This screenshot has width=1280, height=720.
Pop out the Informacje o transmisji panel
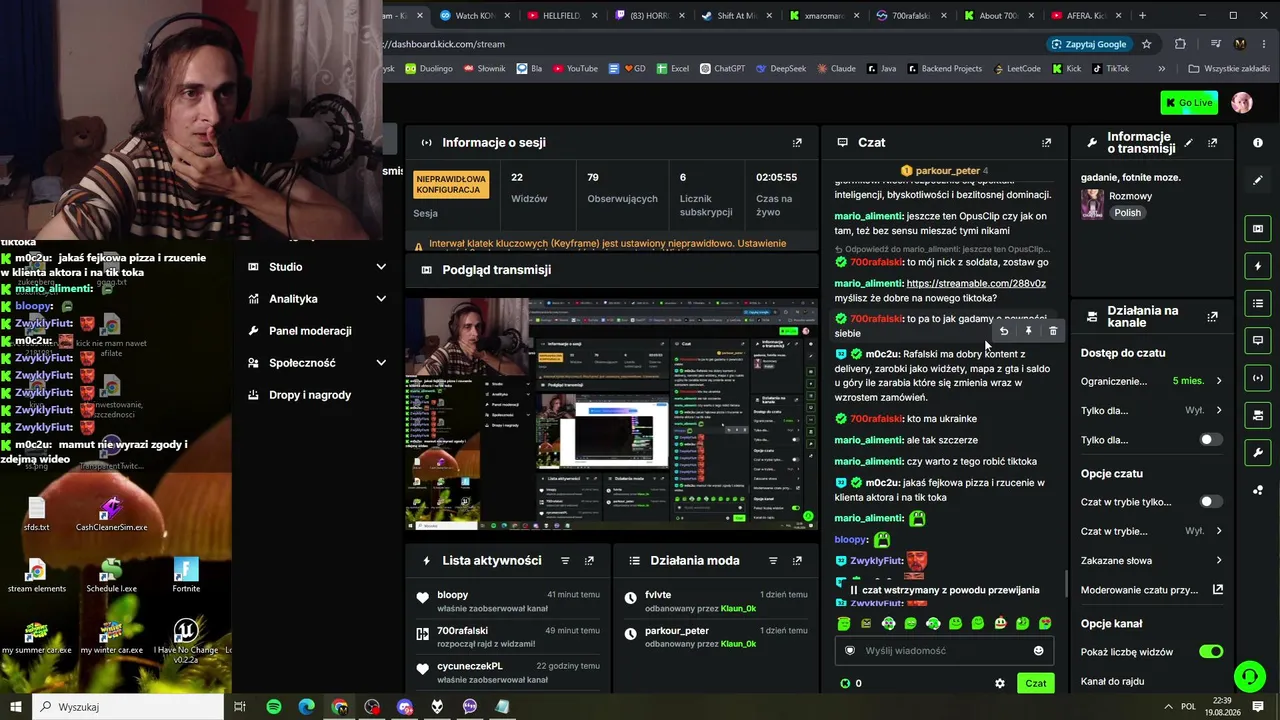1212,143
